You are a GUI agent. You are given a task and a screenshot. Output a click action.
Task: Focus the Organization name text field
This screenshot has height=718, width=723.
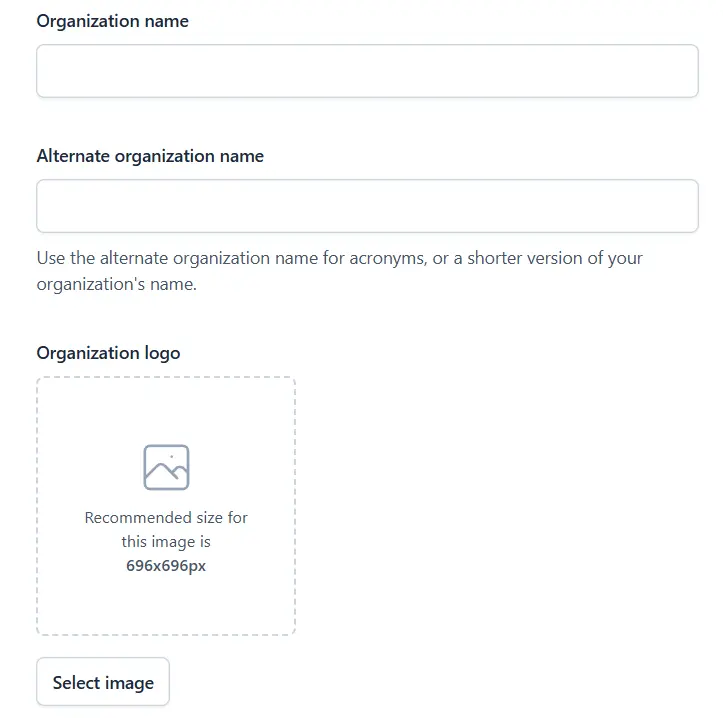click(367, 71)
